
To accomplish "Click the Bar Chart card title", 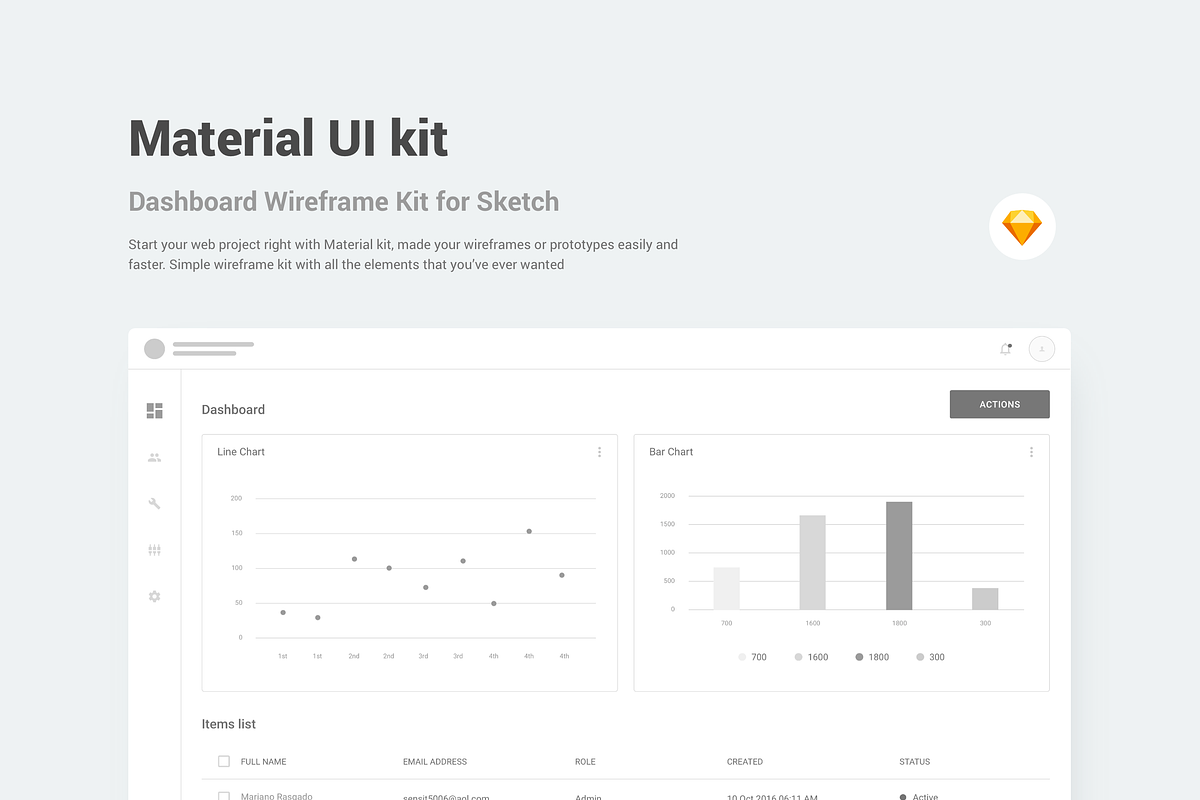I will tap(671, 452).
